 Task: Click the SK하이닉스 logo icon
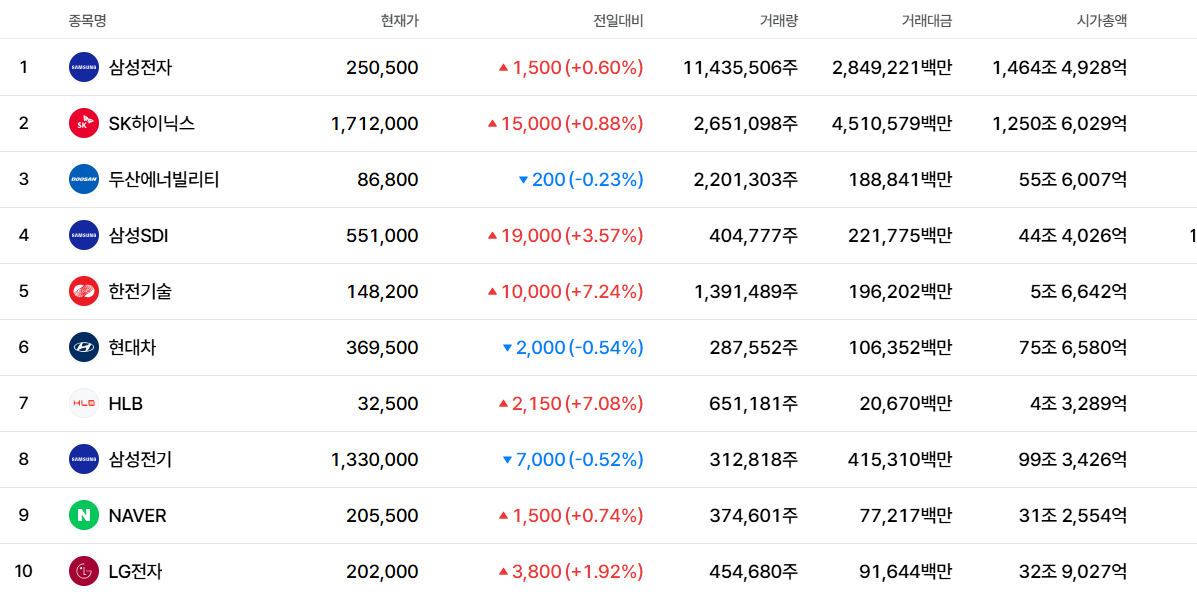click(84, 123)
